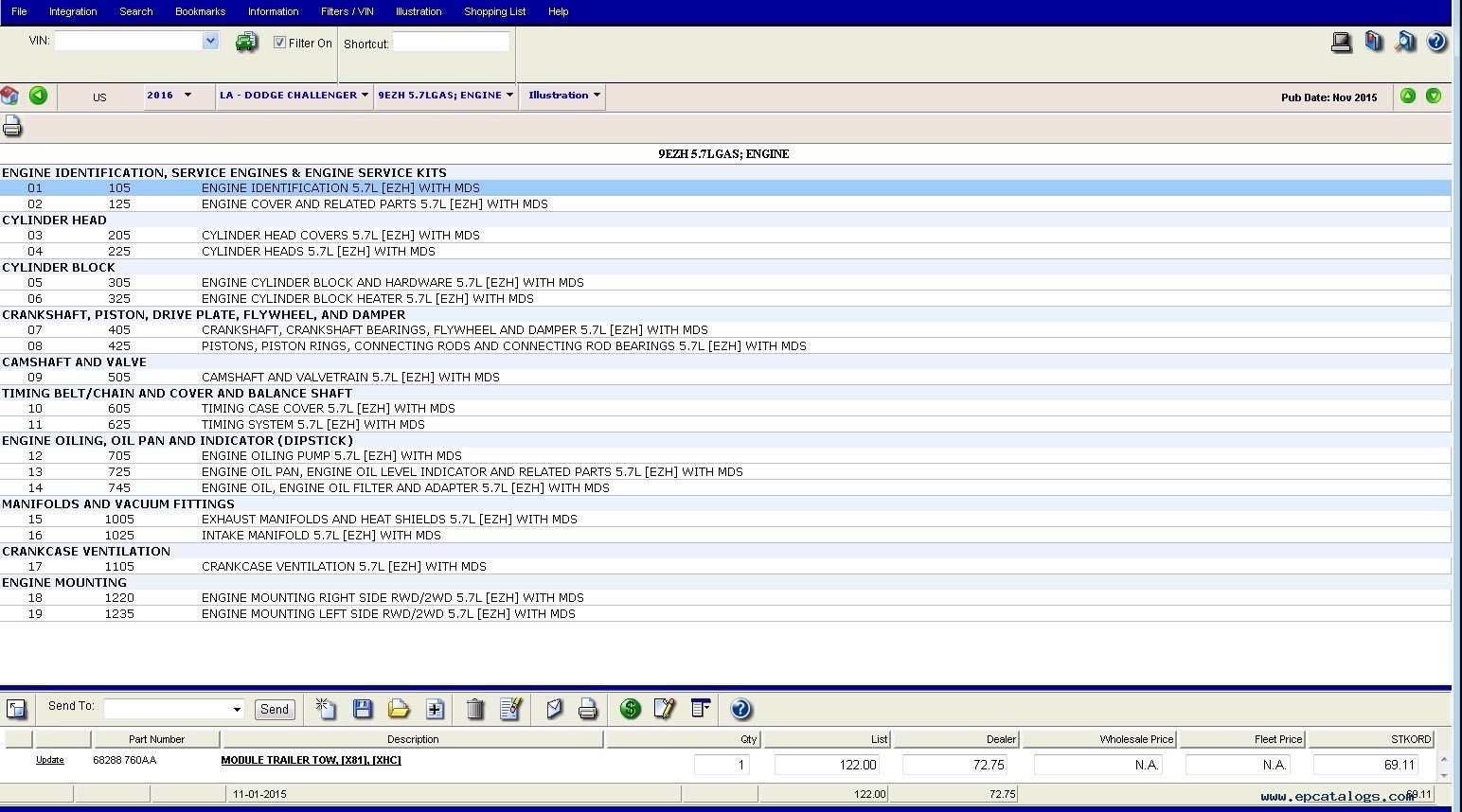Viewport: 1462px width, 812px height.
Task: Open the Information menu
Action: 273,11
